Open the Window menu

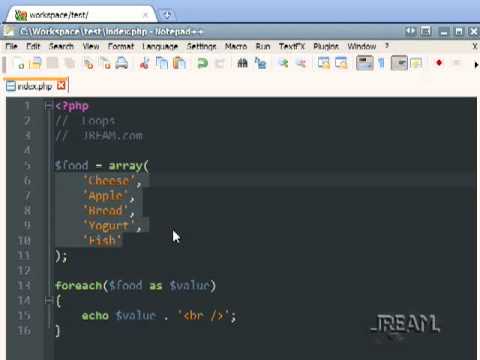click(x=362, y=46)
